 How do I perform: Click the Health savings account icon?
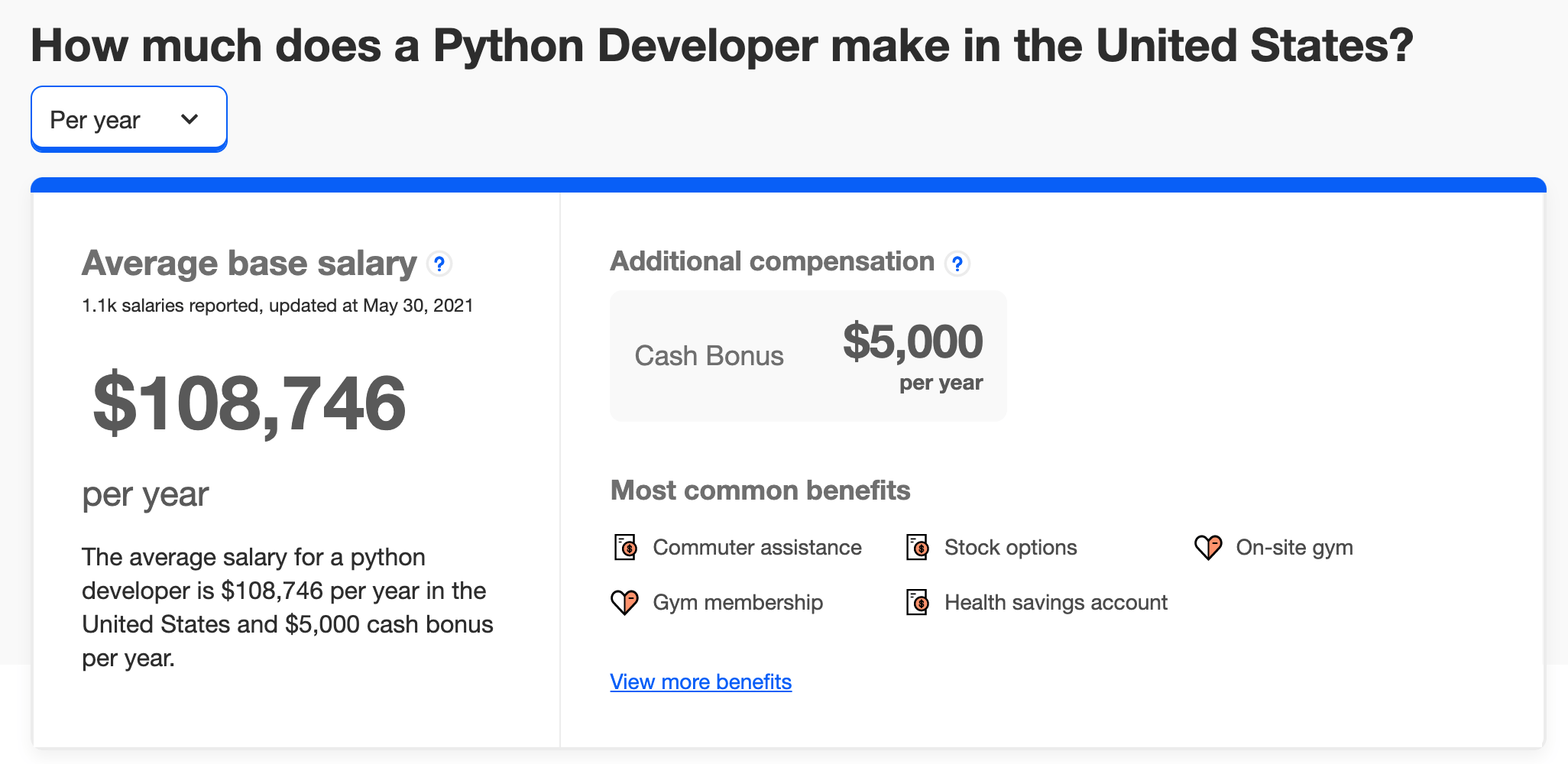pyautogui.click(x=917, y=602)
